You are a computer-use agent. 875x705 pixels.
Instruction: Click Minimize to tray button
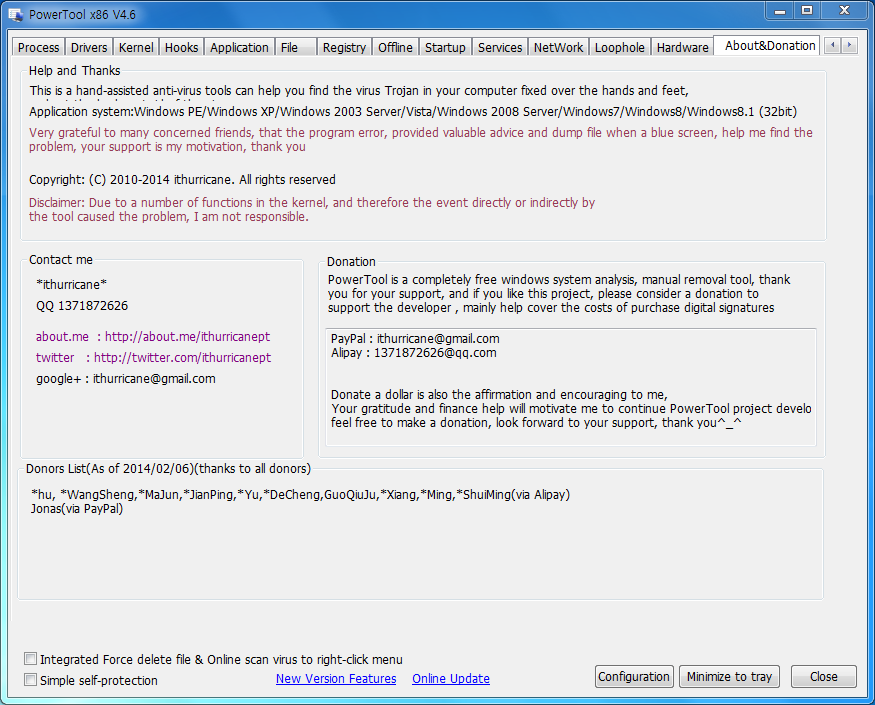point(729,677)
